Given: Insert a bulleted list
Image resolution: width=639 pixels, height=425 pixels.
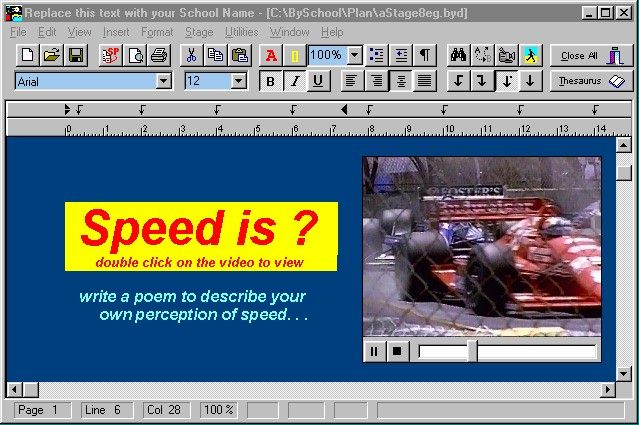Looking at the screenshot, I should click(377, 55).
